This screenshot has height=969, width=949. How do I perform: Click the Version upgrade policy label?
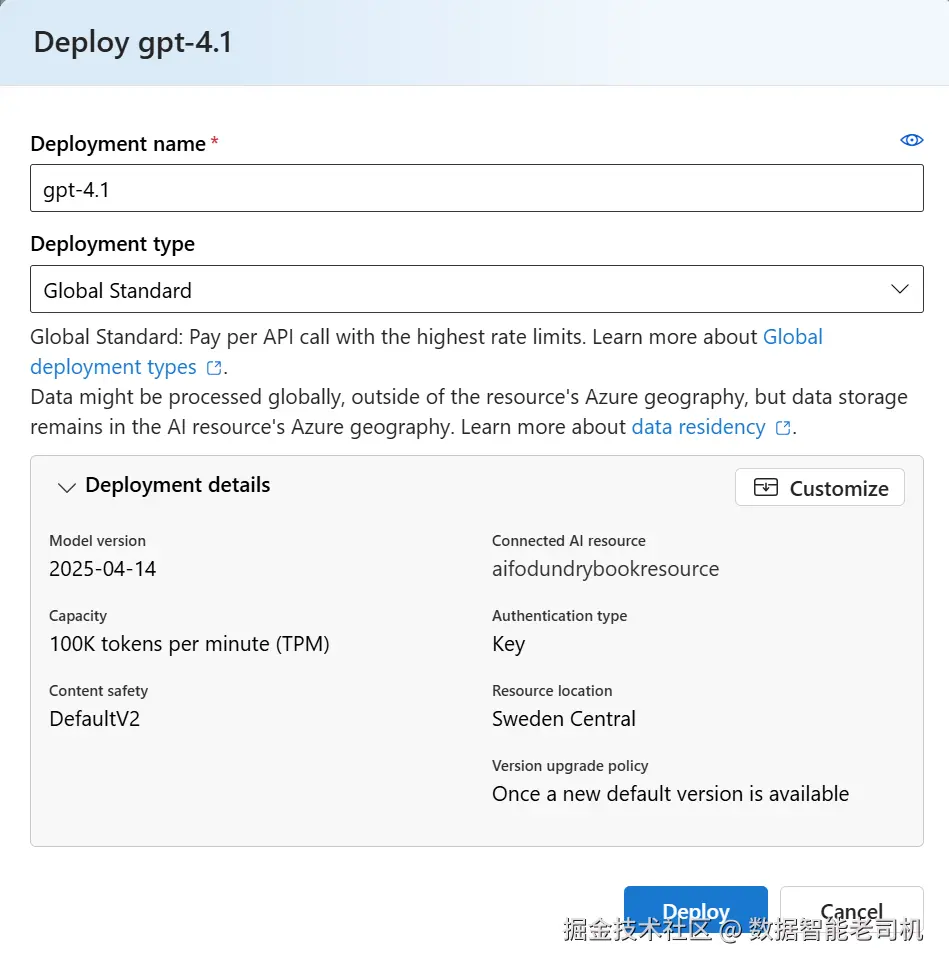coord(570,766)
